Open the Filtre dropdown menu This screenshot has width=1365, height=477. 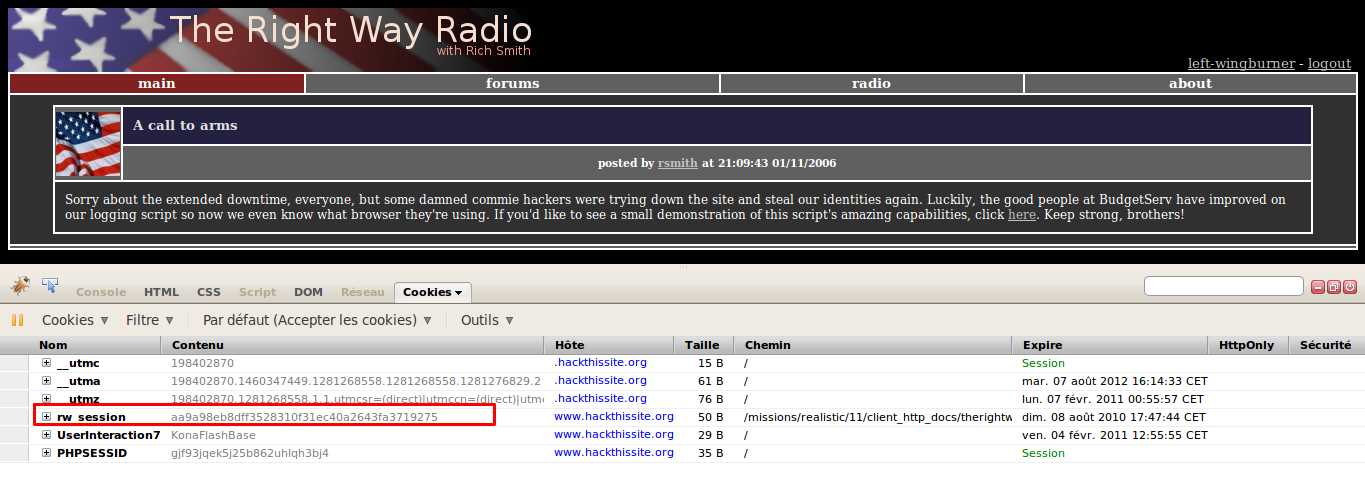point(150,321)
